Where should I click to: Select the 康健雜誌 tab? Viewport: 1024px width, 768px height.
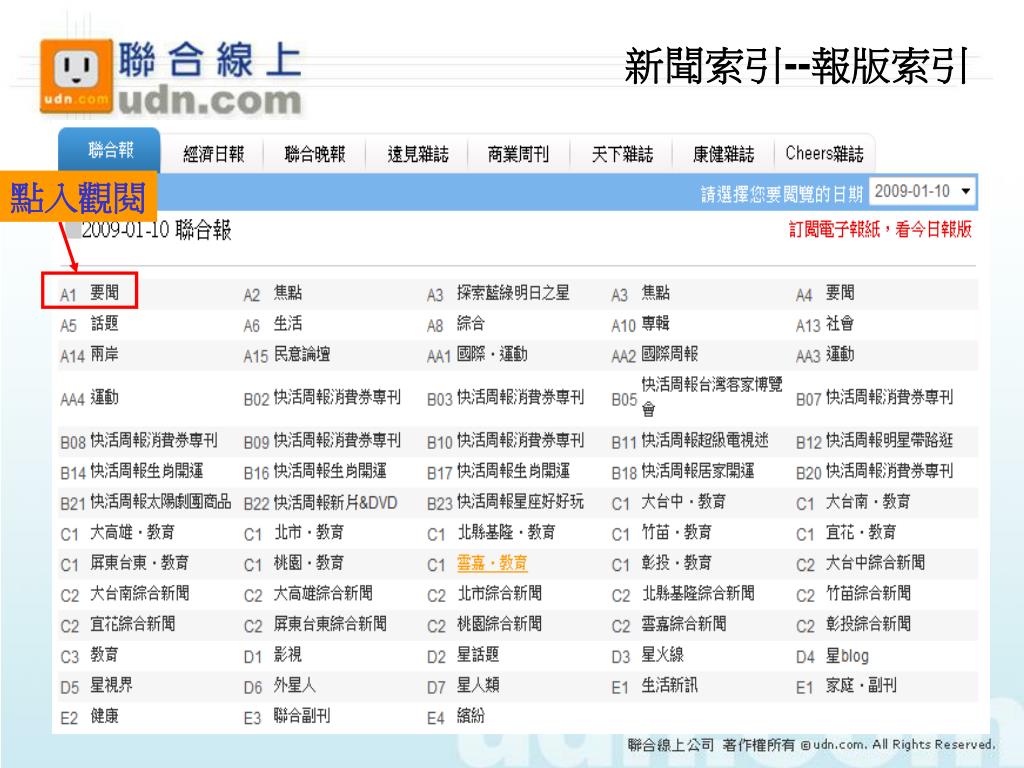tap(723, 154)
